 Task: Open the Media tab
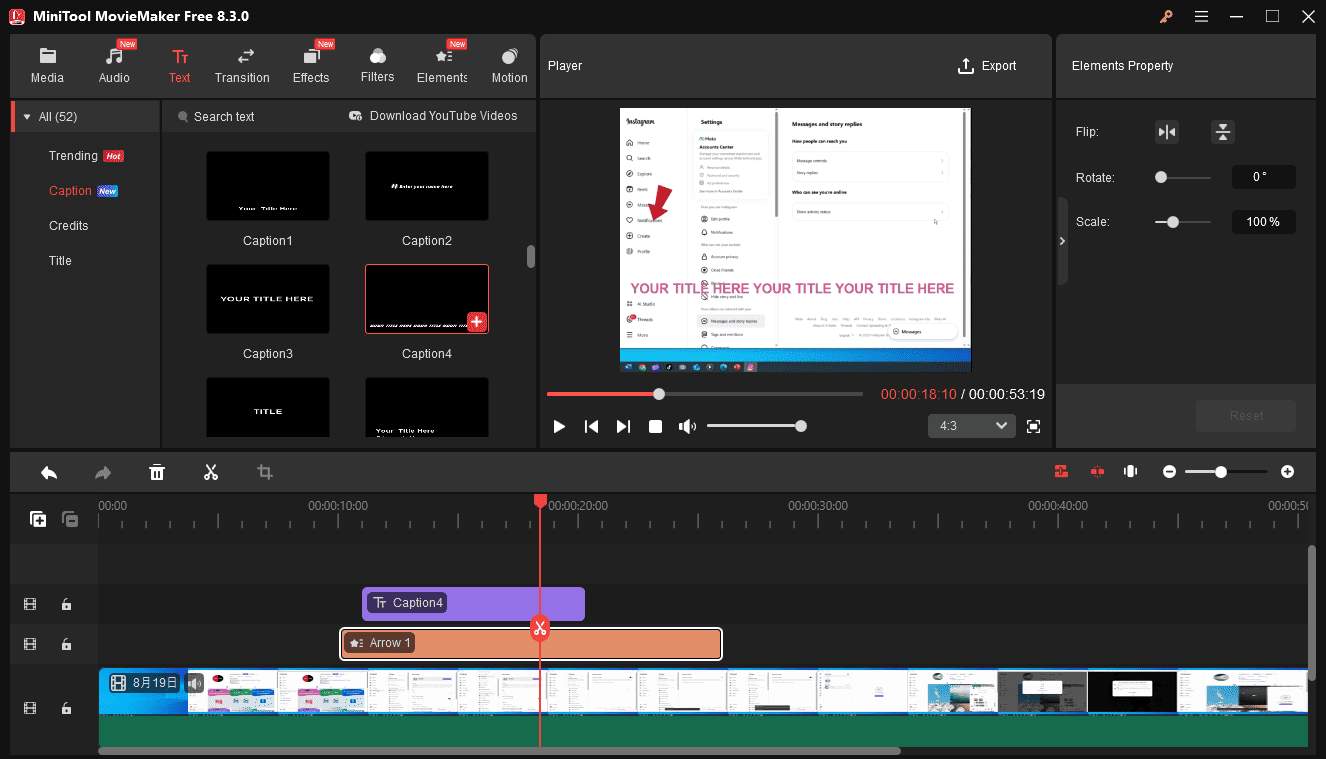pyautogui.click(x=47, y=66)
